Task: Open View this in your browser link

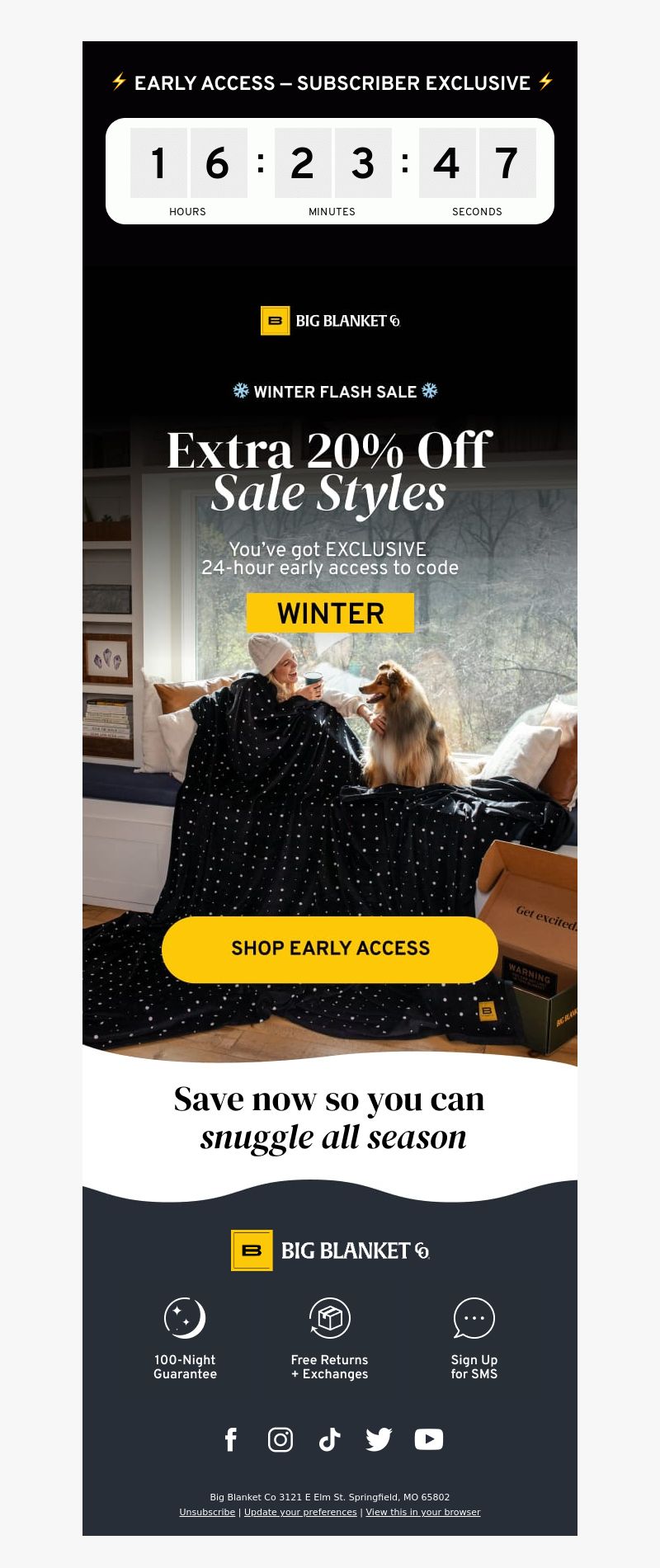Action: point(423,1512)
